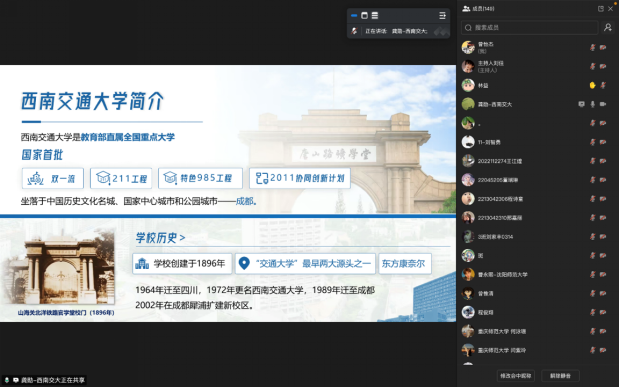Click the 修改会中昵称 rename button
Screen dimensions: 620x388
[516, 376]
